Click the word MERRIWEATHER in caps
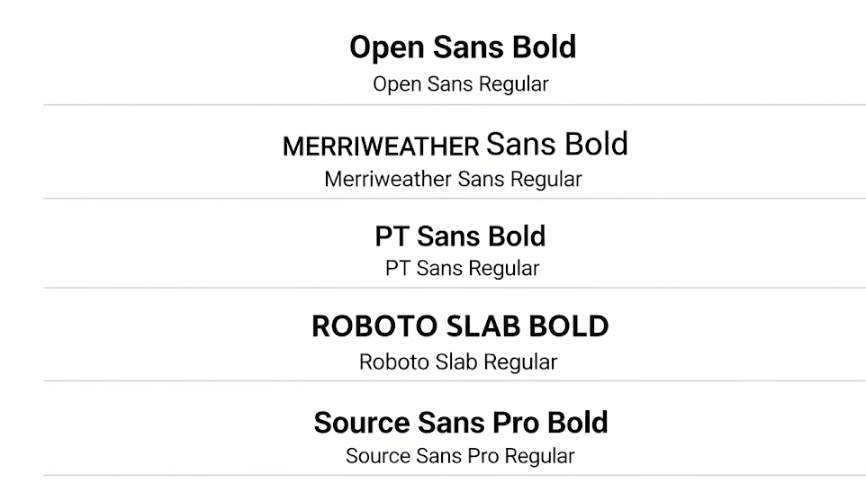This screenshot has width=866, height=501. coord(381,147)
